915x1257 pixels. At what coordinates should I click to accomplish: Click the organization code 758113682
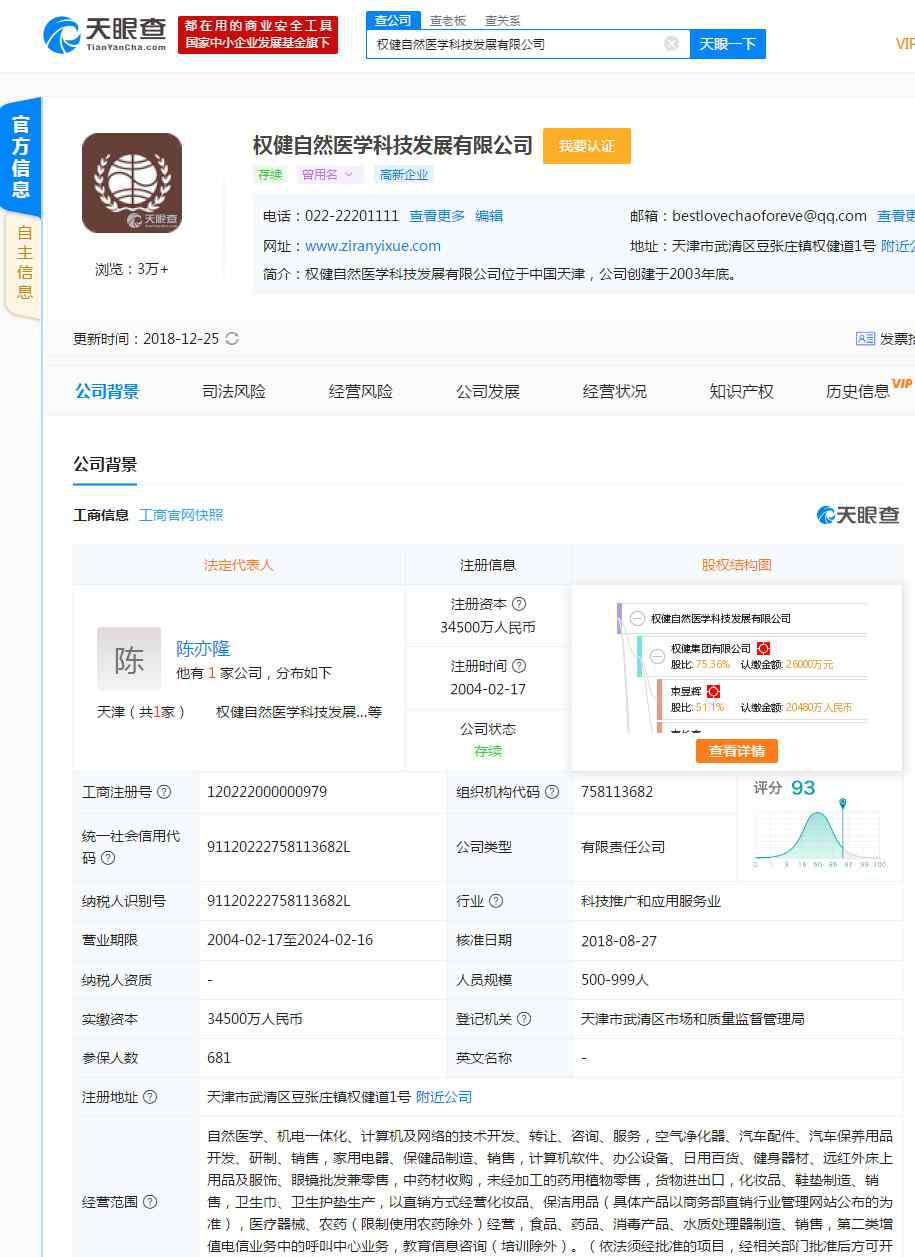click(617, 792)
